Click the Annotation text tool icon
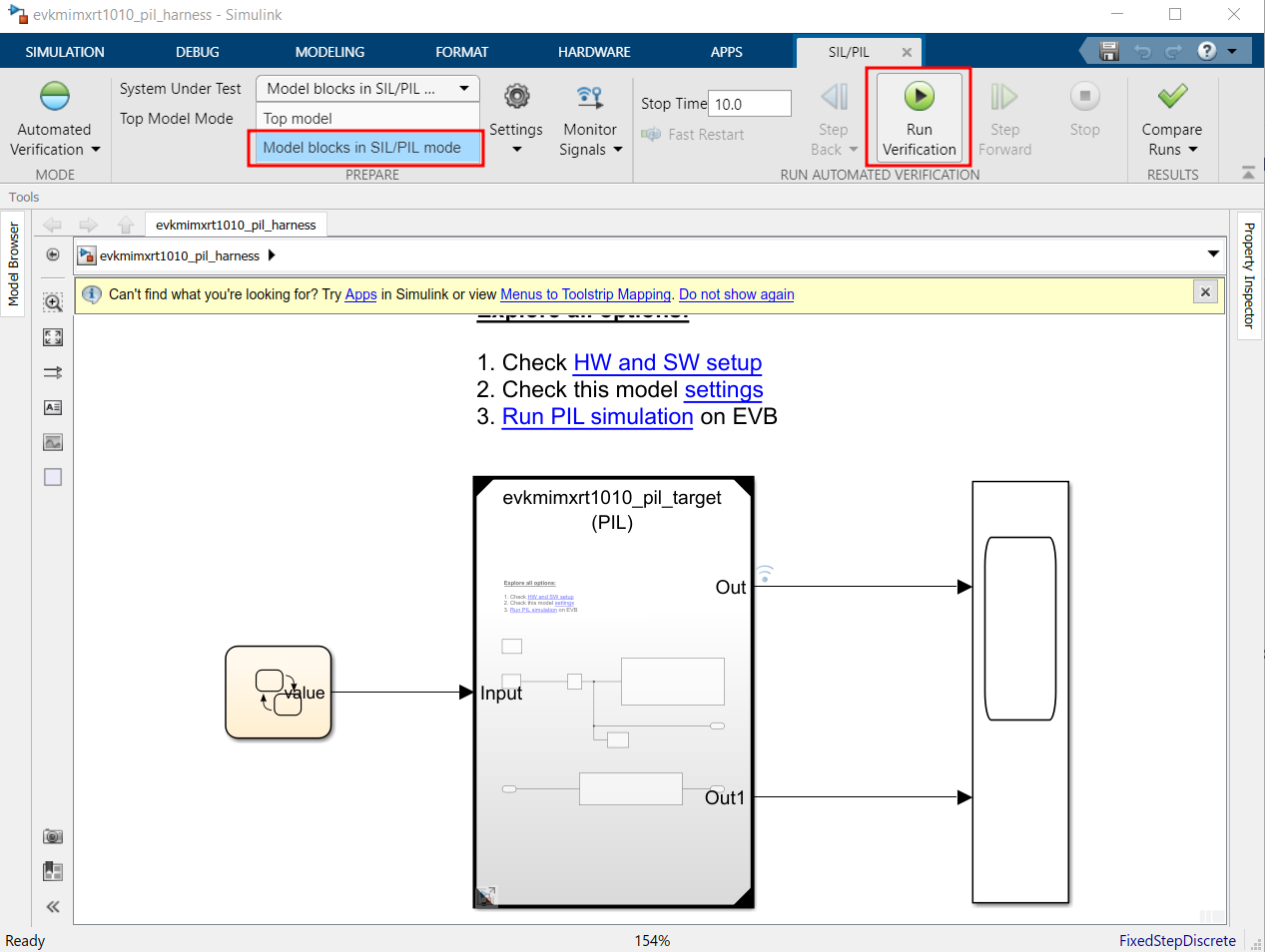This screenshot has width=1265, height=952. coord(53,407)
